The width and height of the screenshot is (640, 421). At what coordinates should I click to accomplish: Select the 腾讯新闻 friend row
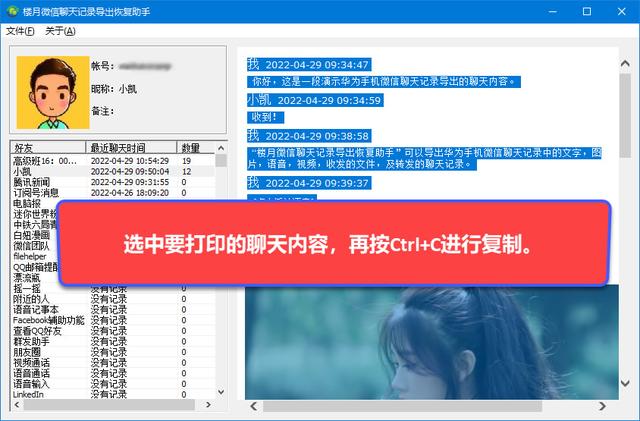113,182
